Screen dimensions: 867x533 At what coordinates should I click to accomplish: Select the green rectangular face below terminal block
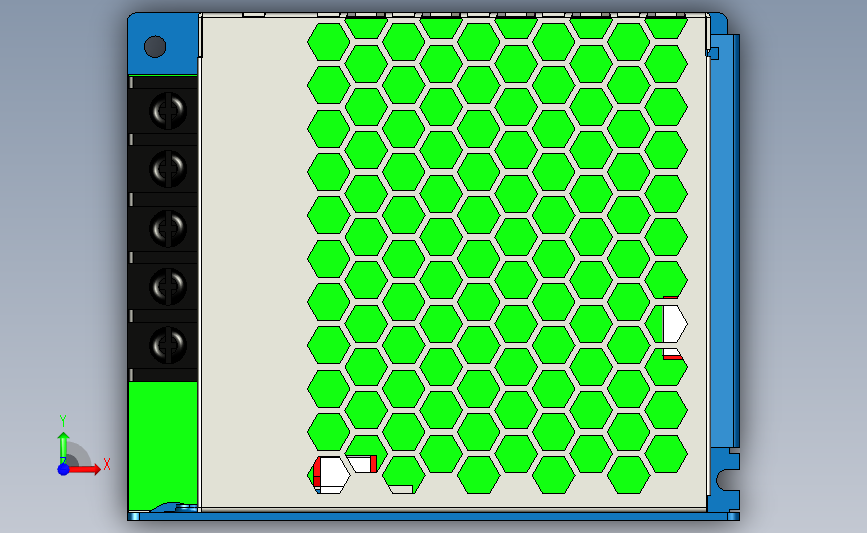coord(163,444)
